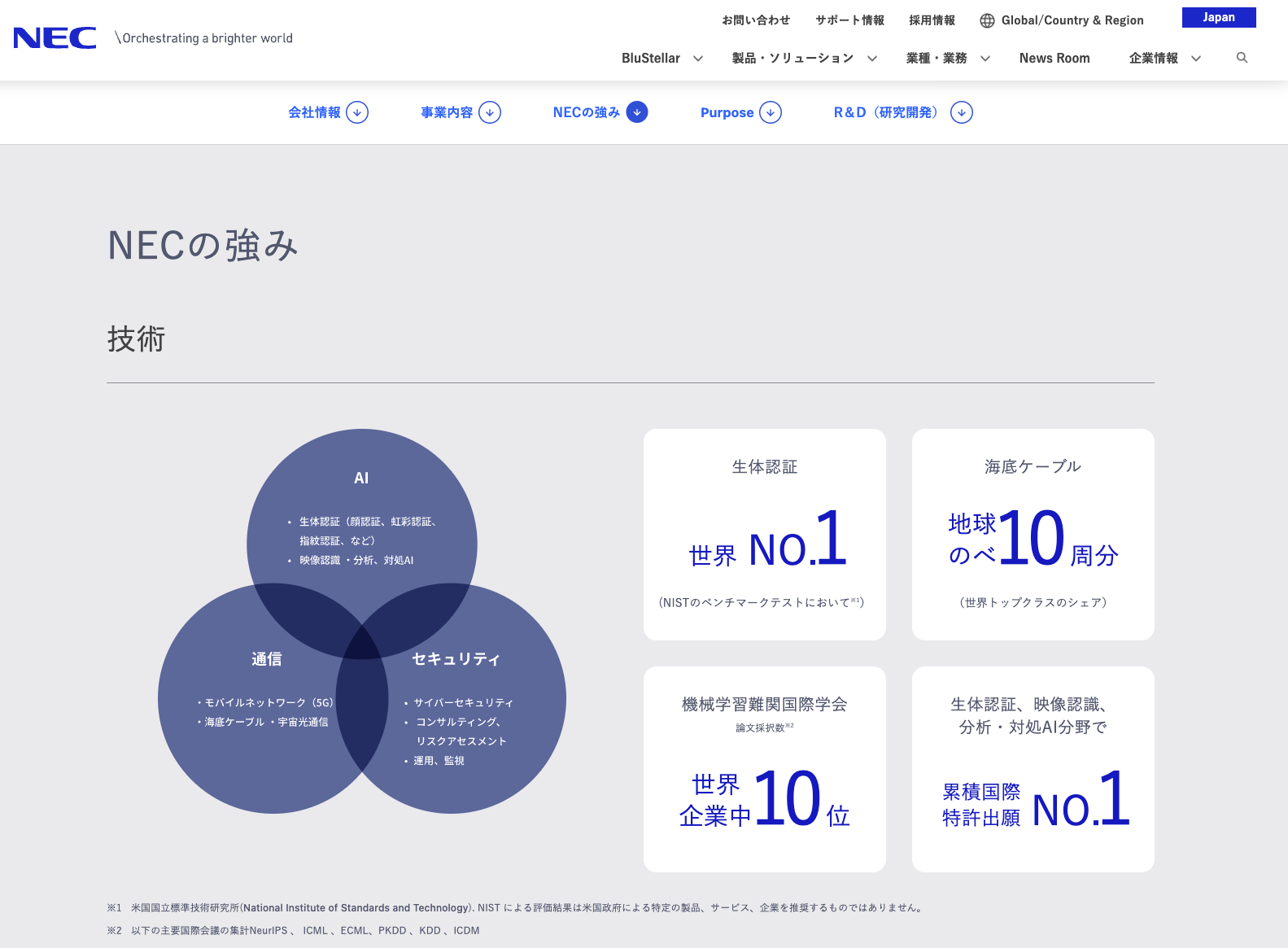The width and height of the screenshot is (1288, 948).
Task: Select the 生体認証 世界 NO.1 card
Action: click(x=764, y=535)
